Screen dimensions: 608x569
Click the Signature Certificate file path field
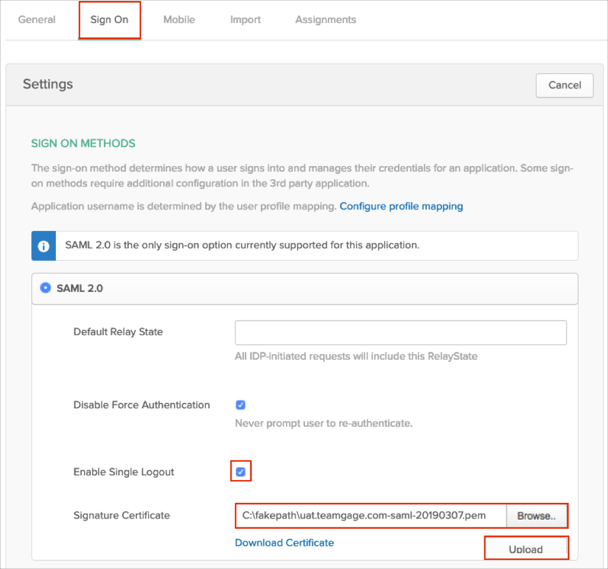370,516
